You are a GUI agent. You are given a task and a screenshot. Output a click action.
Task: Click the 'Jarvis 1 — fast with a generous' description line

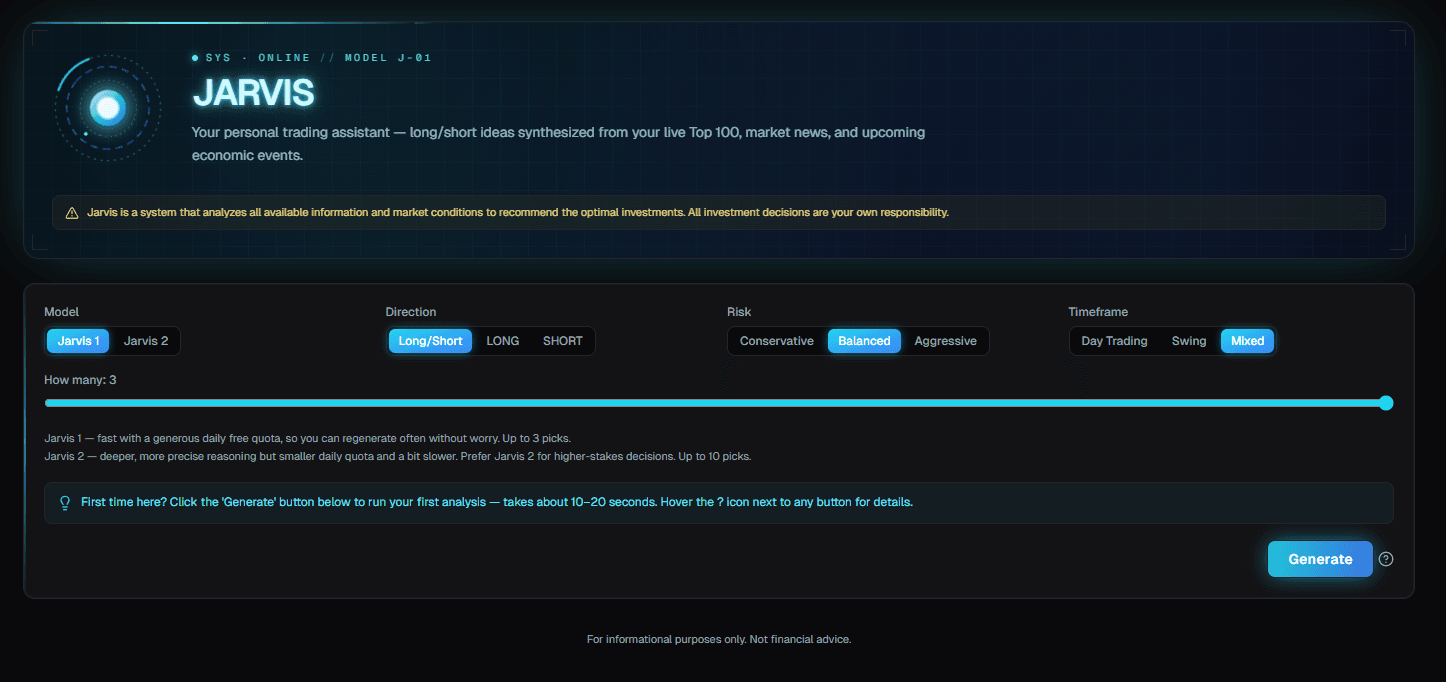click(x=307, y=439)
